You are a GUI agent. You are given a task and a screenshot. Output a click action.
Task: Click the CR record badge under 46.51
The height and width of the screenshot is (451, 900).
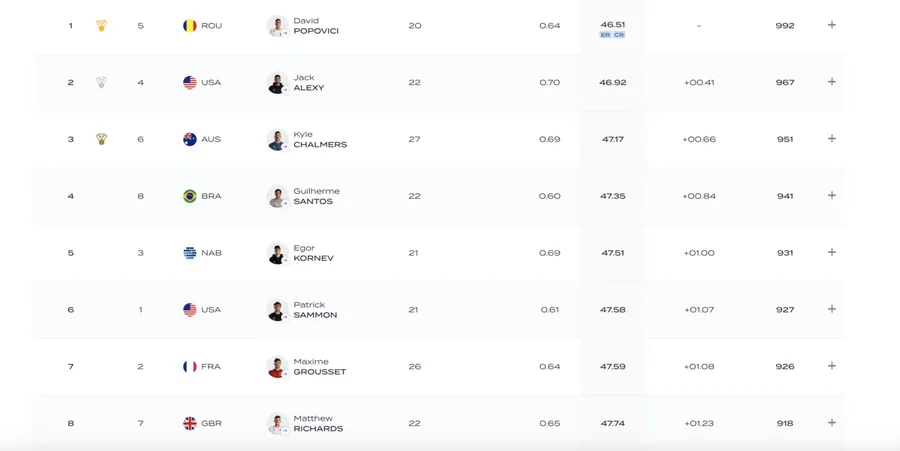619,35
